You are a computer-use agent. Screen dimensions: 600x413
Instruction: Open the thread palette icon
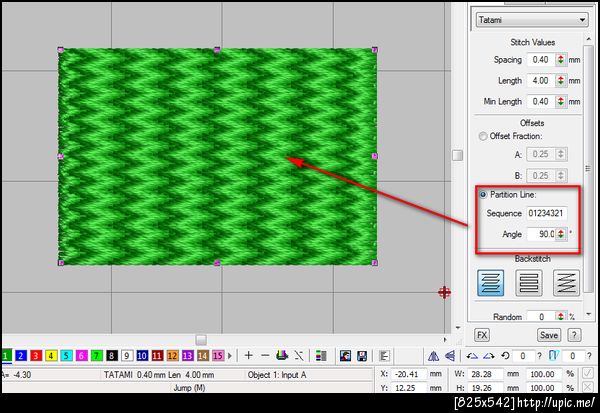pyautogui.click(x=282, y=356)
